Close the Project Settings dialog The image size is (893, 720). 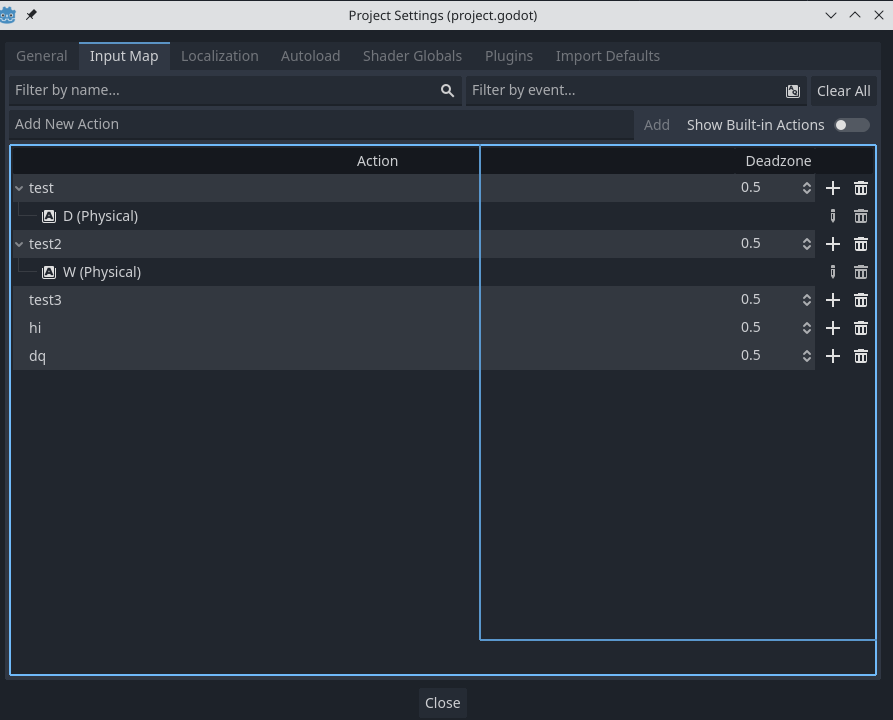click(442, 702)
